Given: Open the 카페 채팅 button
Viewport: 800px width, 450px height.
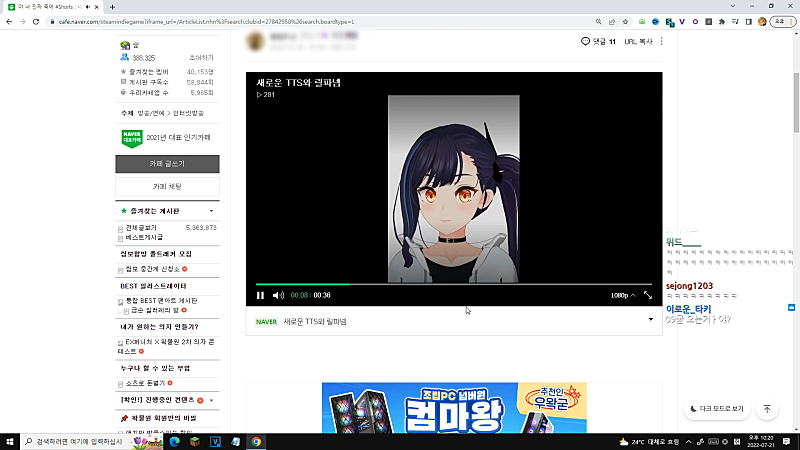Looking at the screenshot, I should click(167, 187).
